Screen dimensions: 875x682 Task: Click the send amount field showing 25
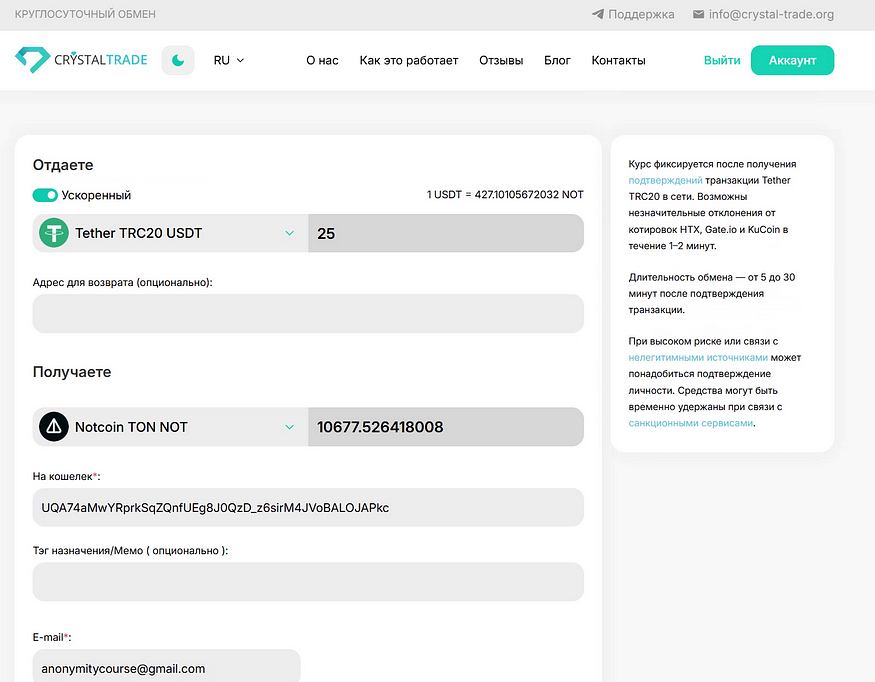[446, 233]
